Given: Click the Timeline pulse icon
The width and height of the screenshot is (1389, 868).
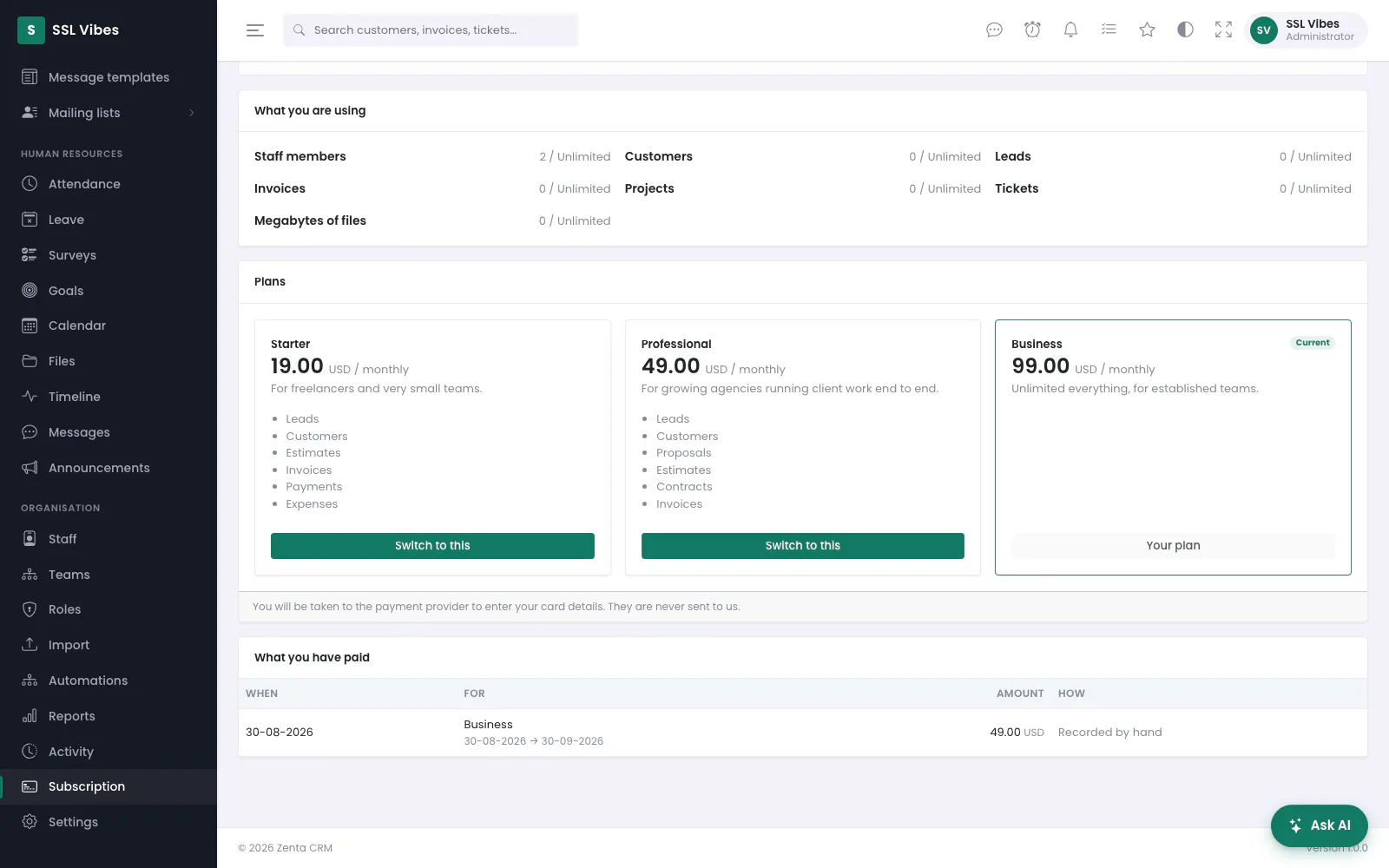Looking at the screenshot, I should point(30,397).
